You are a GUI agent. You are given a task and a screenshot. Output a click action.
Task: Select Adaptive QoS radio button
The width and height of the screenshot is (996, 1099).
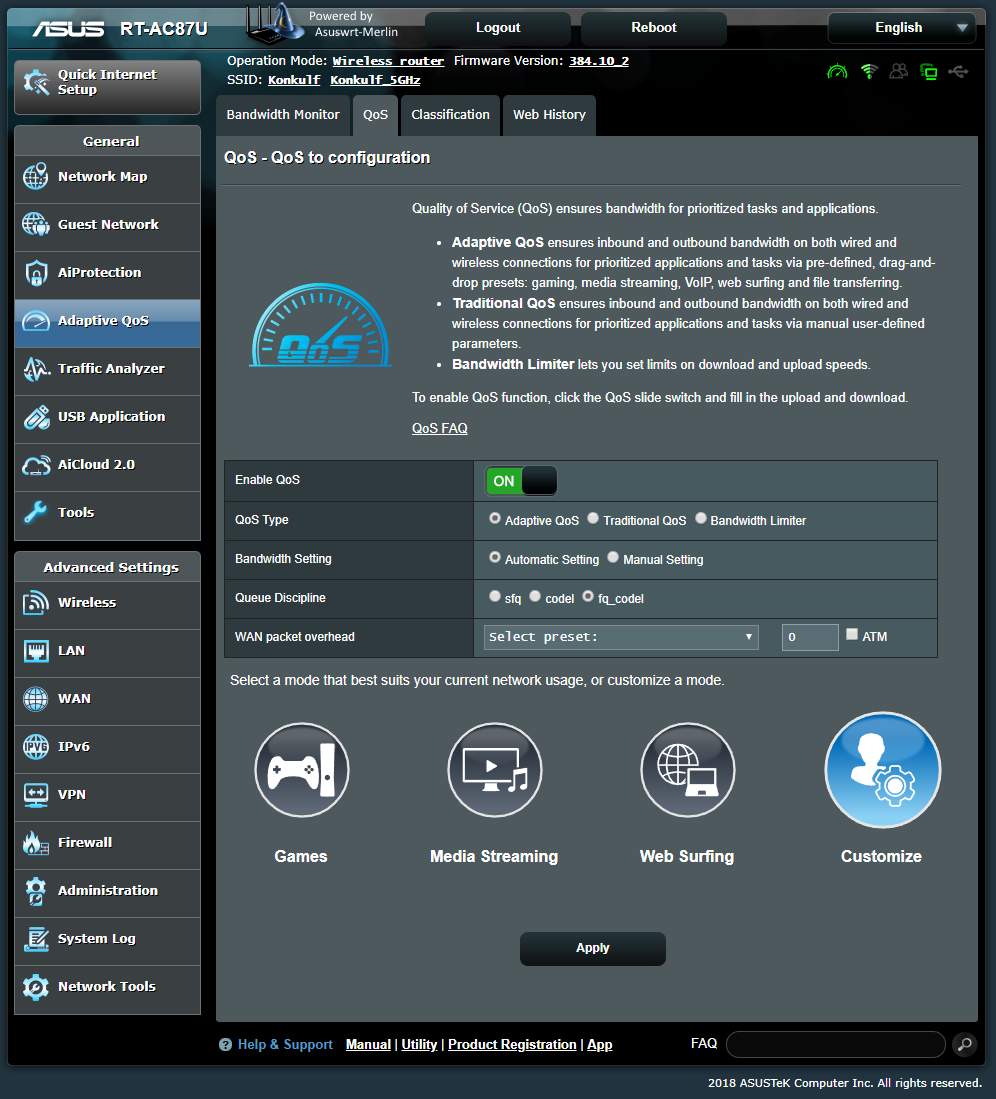(x=495, y=518)
